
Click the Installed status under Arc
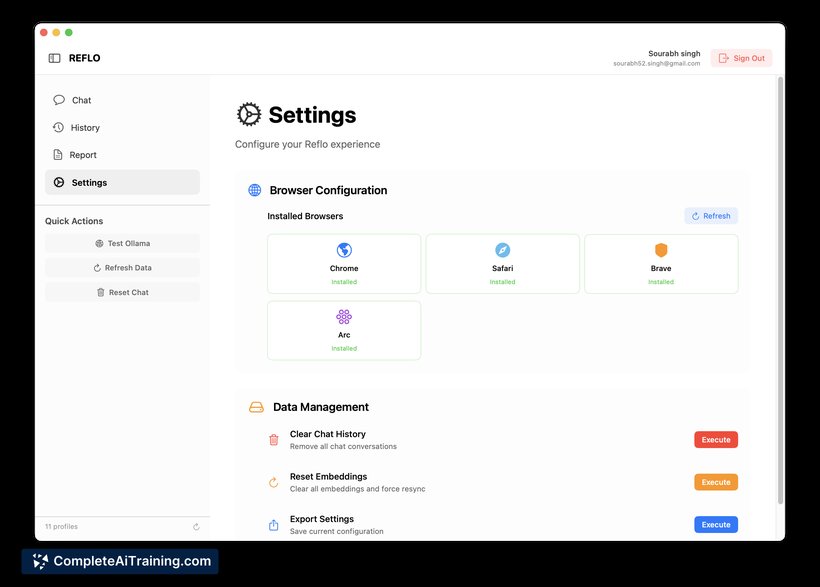coord(344,348)
